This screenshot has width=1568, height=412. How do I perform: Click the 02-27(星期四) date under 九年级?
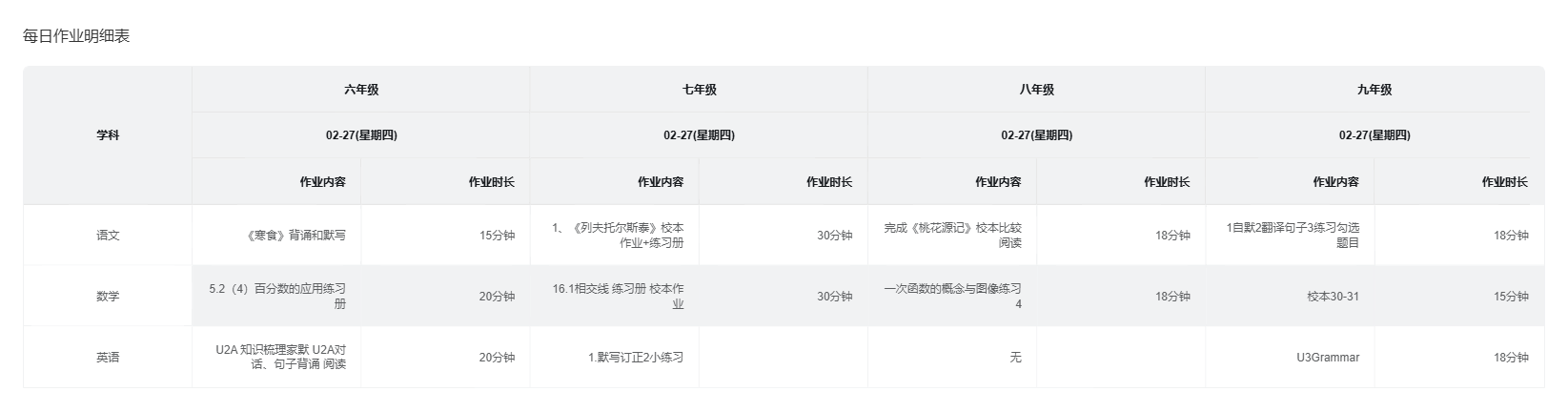pos(1374,135)
